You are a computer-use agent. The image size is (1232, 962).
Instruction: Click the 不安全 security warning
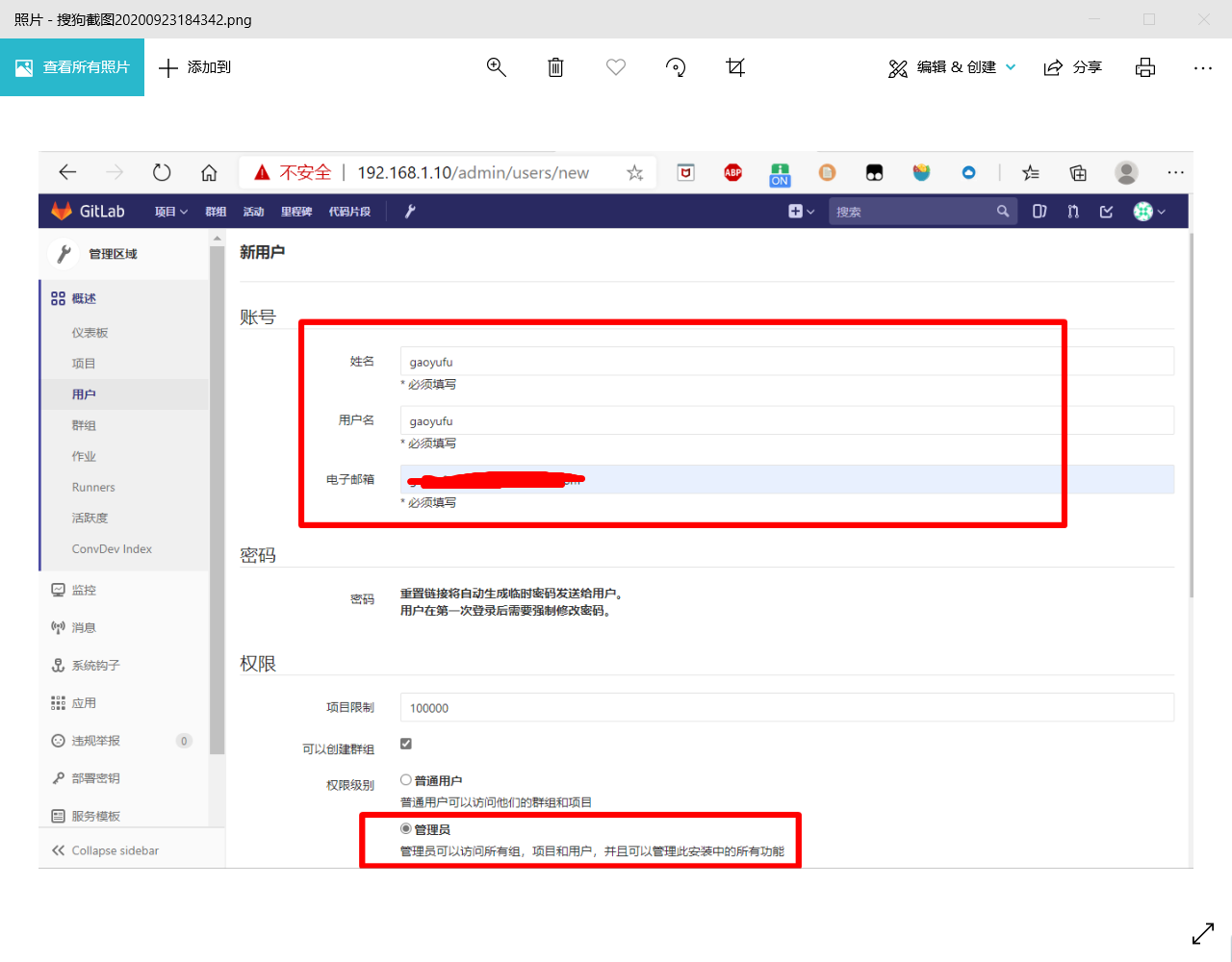click(293, 172)
